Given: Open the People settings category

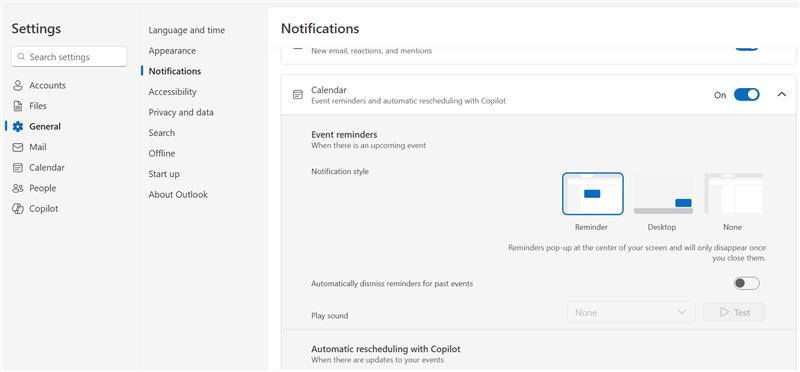Looking at the screenshot, I should tap(42, 188).
